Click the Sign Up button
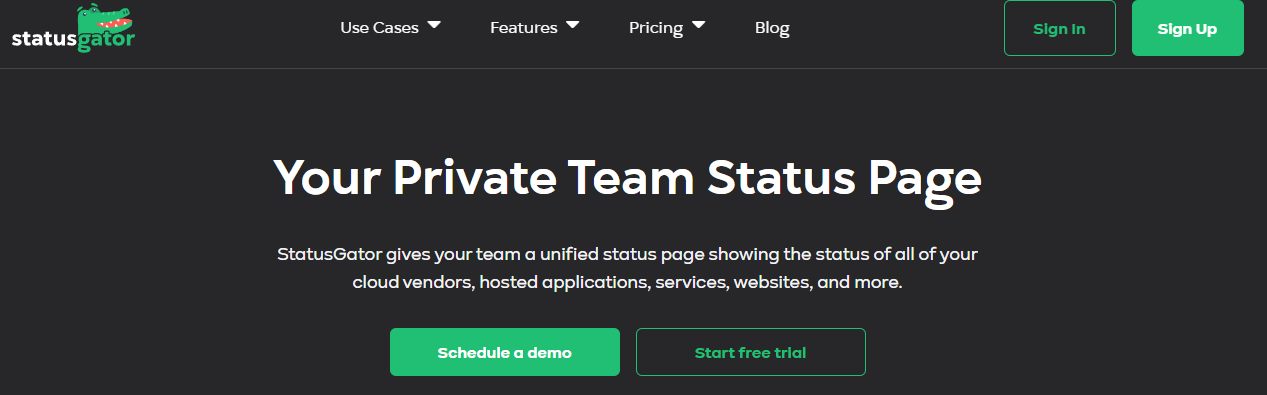 pos(1187,28)
